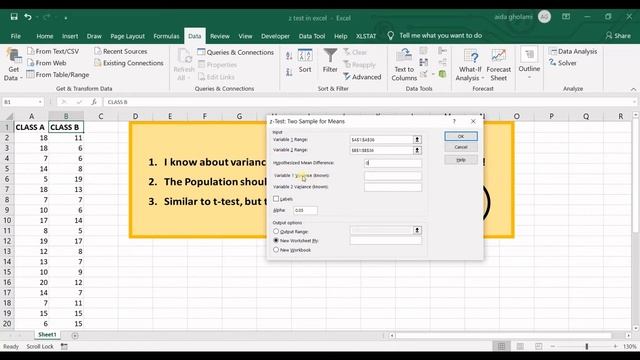Open Text to Columns wizard
The height and width of the screenshot is (360, 640).
tap(404, 64)
